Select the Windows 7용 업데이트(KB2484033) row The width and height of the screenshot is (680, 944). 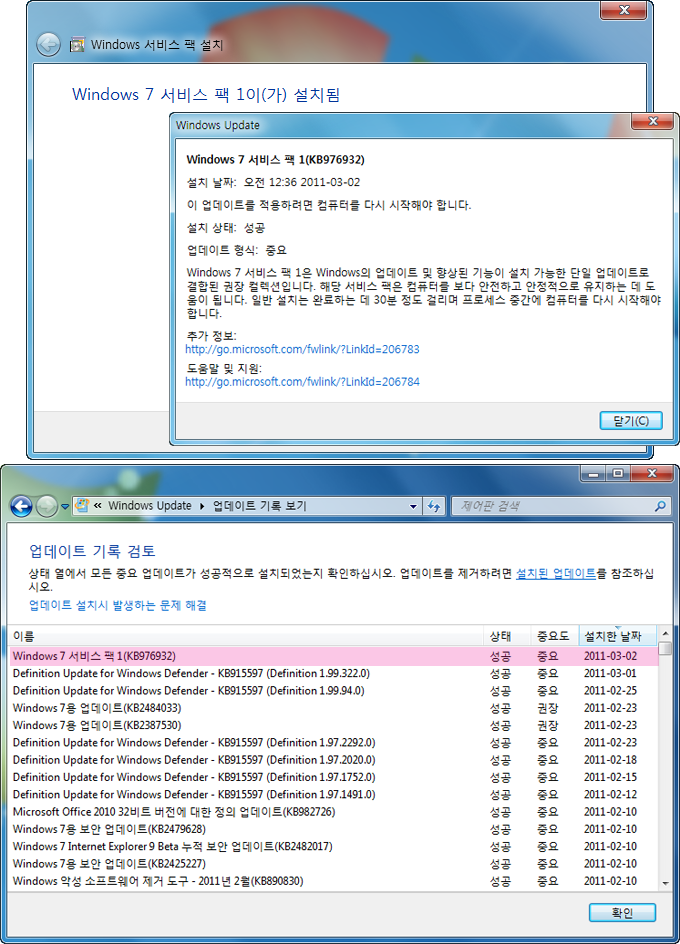coord(334,708)
